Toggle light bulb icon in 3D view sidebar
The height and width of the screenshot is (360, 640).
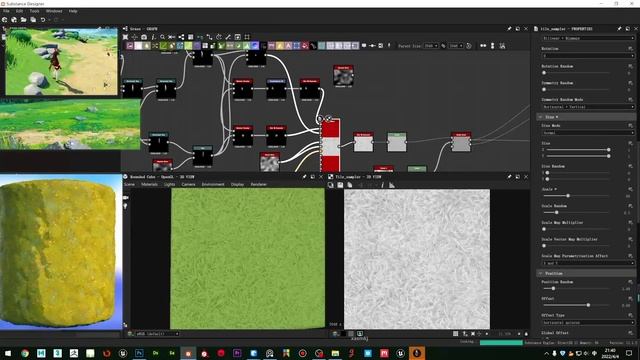point(126,207)
